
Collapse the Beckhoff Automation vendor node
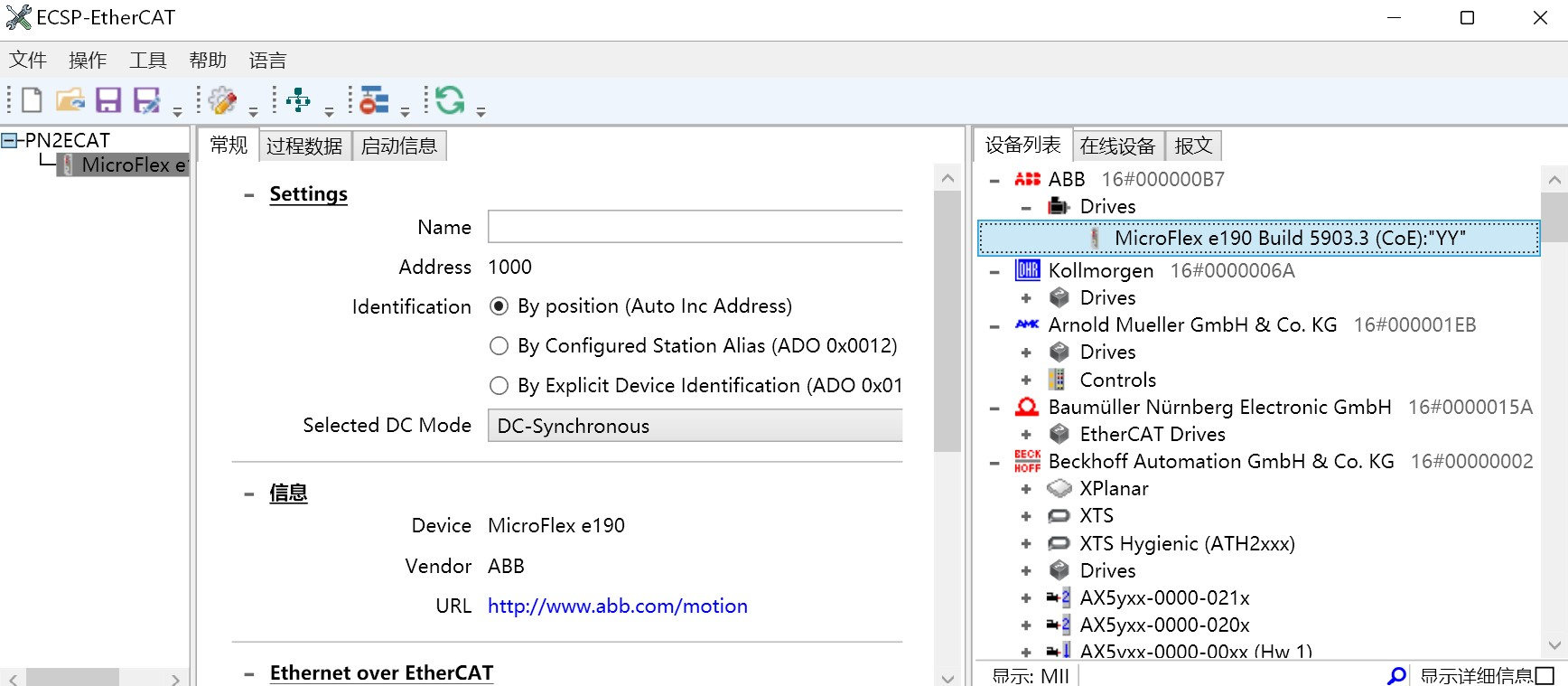(994, 462)
